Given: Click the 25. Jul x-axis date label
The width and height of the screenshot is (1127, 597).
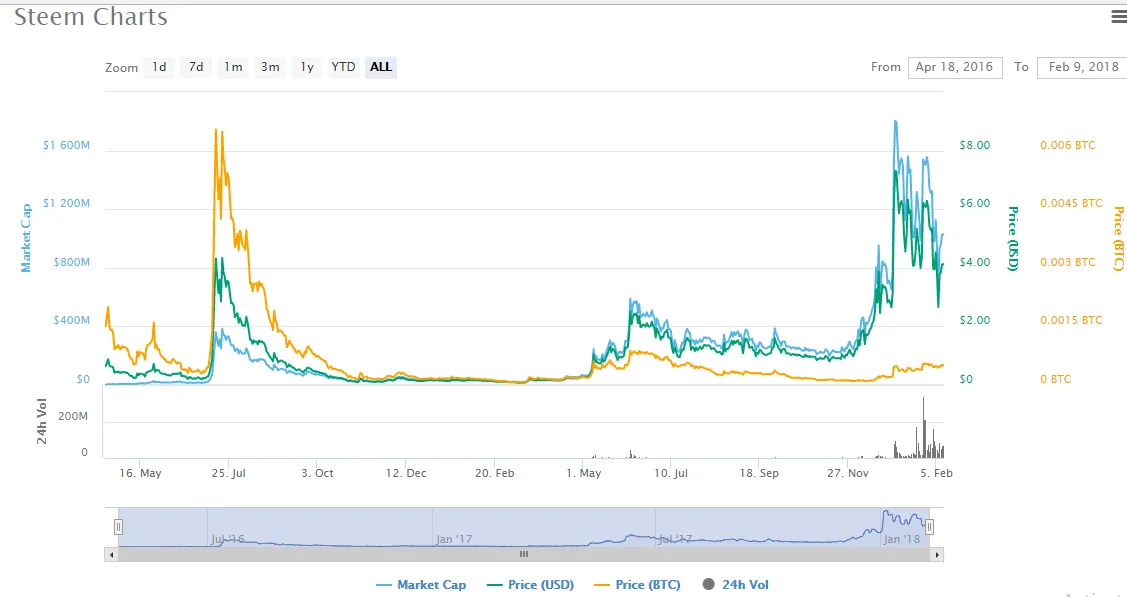Looking at the screenshot, I should (229, 473).
